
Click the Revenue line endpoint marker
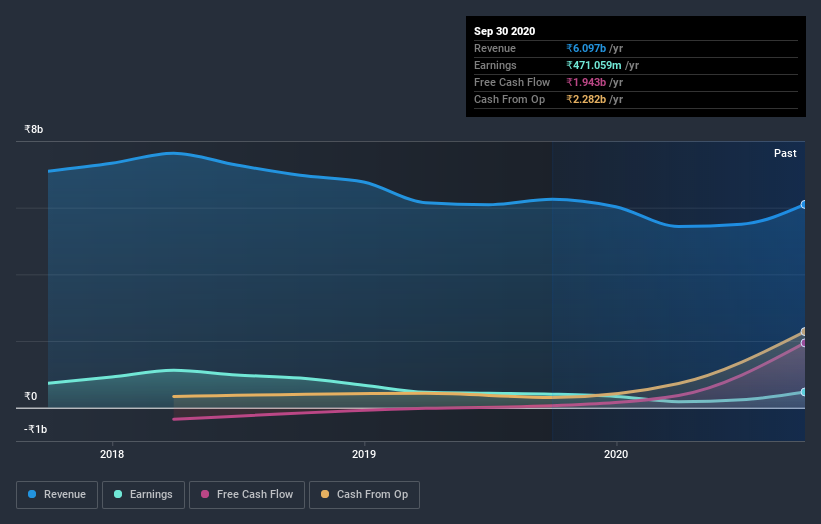point(804,205)
